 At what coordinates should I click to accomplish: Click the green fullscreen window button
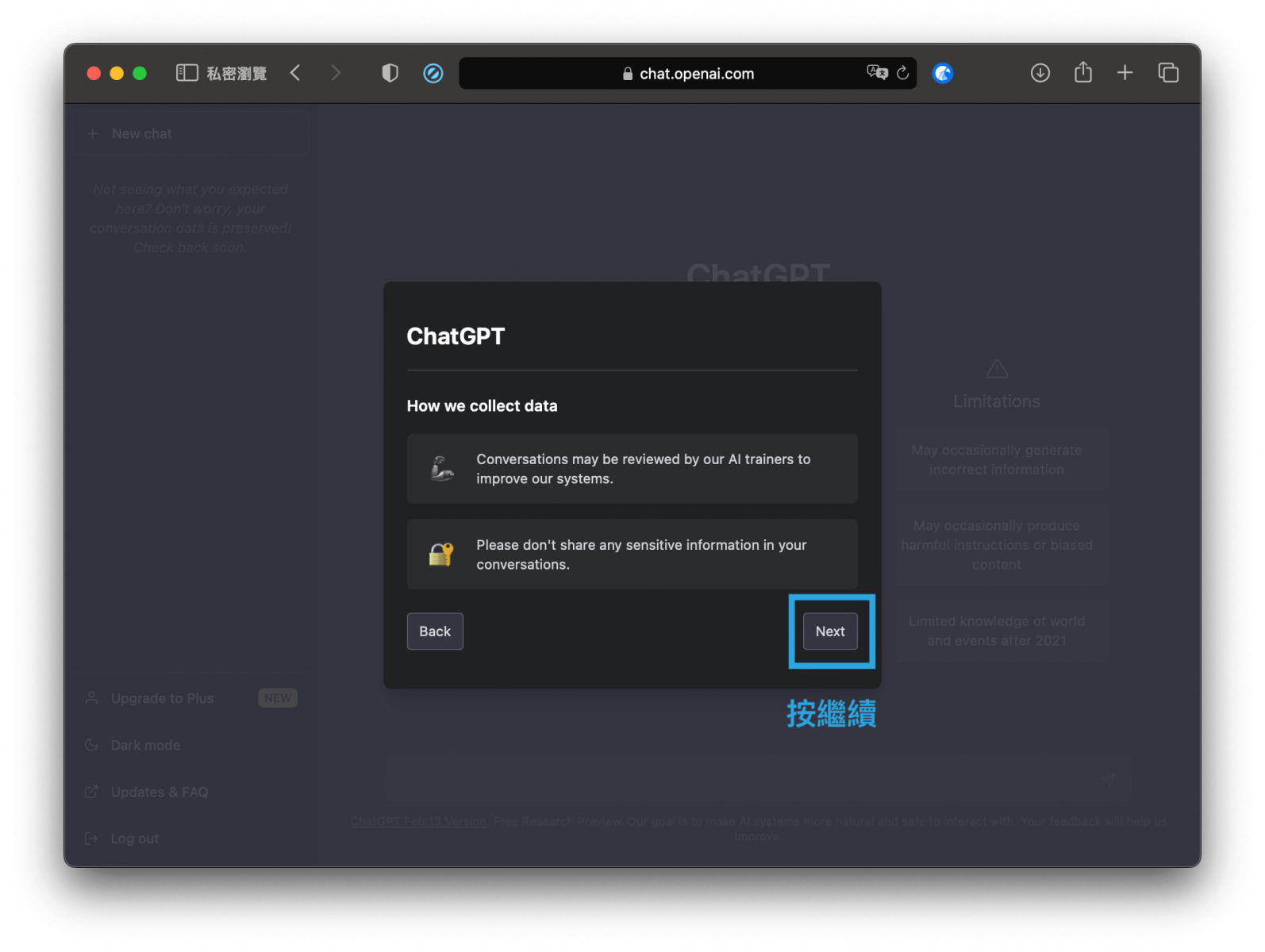click(140, 73)
